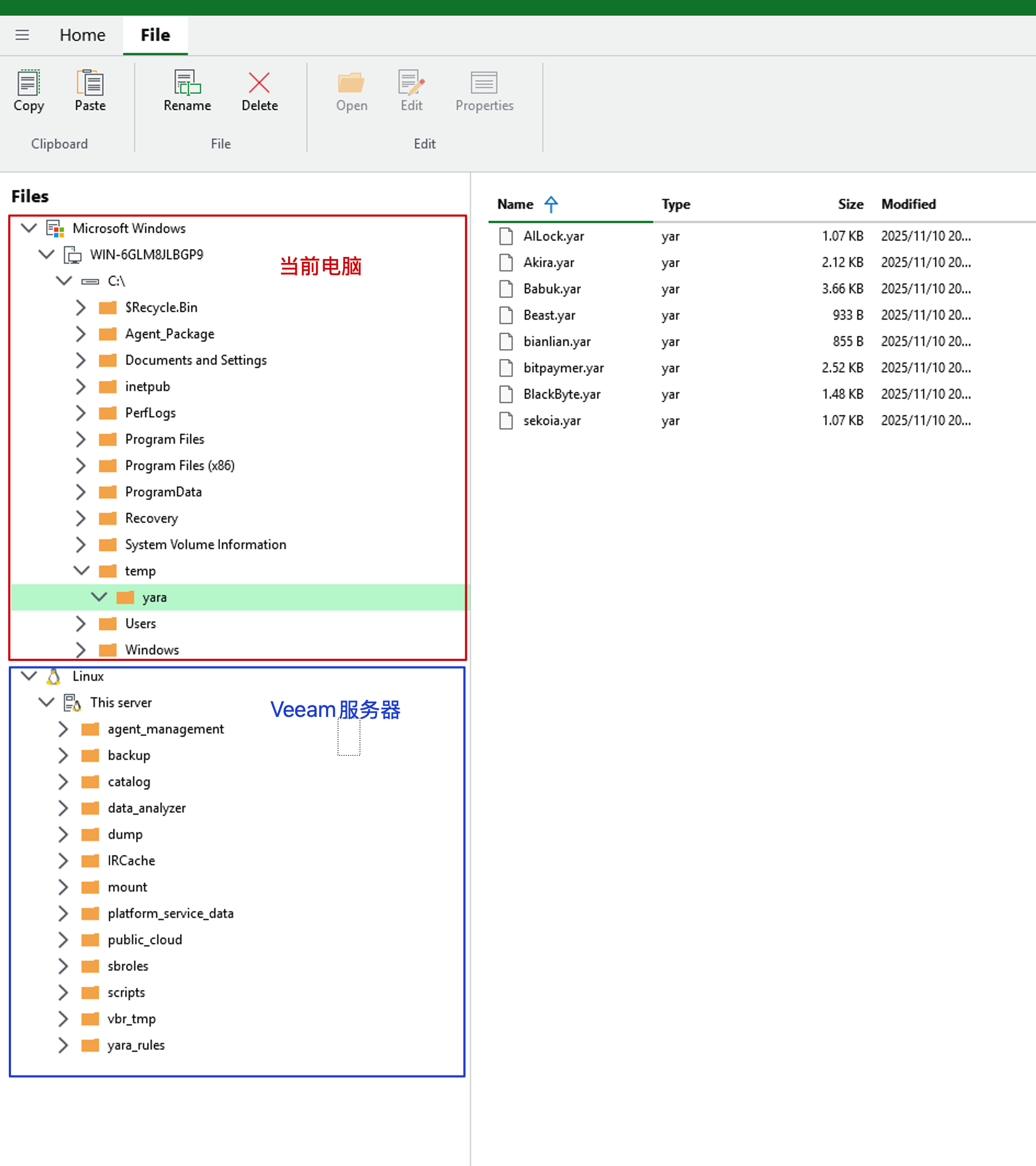Viewport: 1036px width, 1166px height.
Task: Click the Paste clipboard icon
Action: pos(90,83)
